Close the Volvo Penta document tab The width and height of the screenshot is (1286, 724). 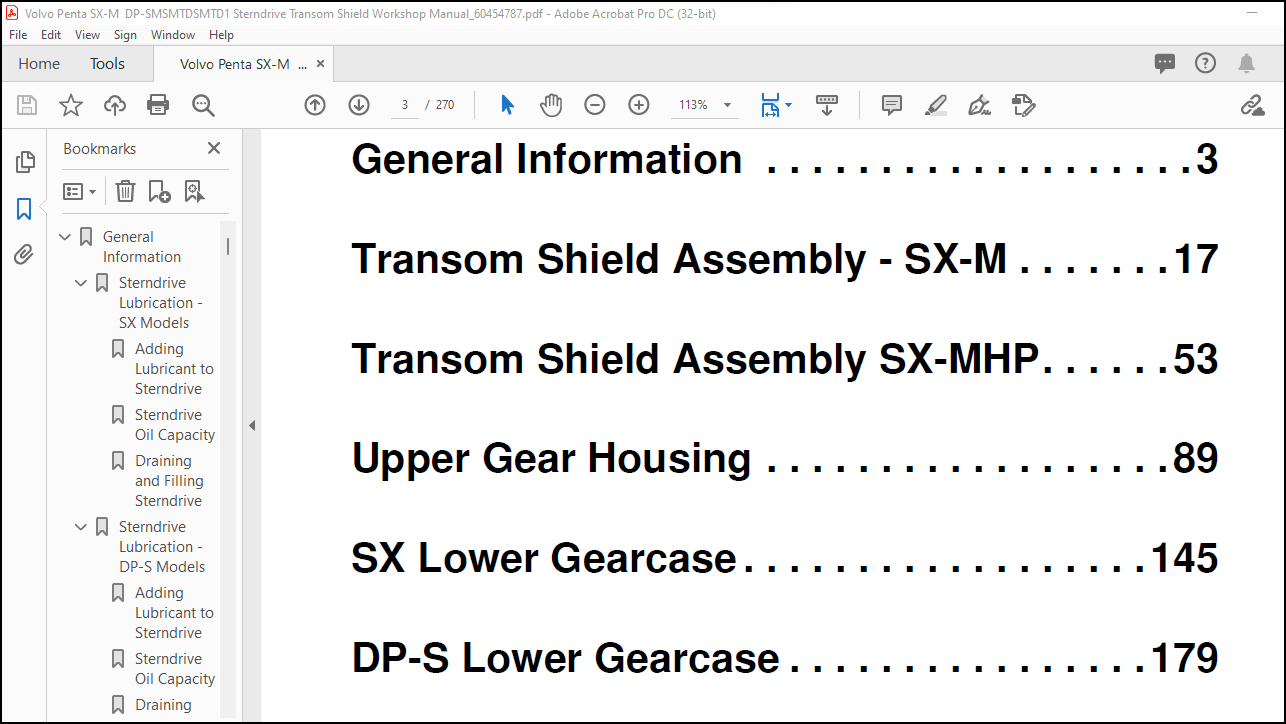point(320,64)
